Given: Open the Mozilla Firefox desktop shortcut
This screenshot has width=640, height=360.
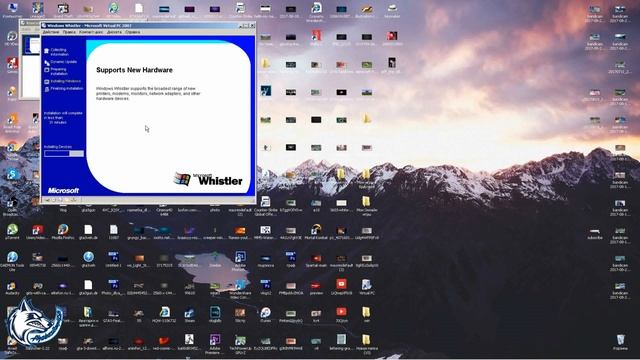Looking at the screenshot, I should 63,232.
